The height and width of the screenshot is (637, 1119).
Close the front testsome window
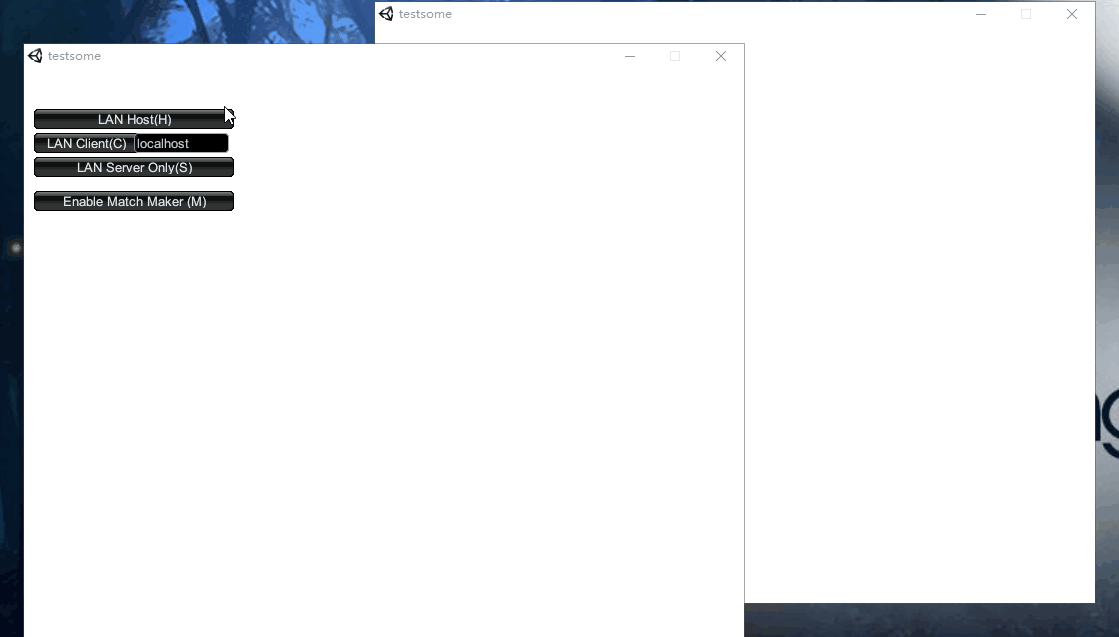click(x=721, y=56)
